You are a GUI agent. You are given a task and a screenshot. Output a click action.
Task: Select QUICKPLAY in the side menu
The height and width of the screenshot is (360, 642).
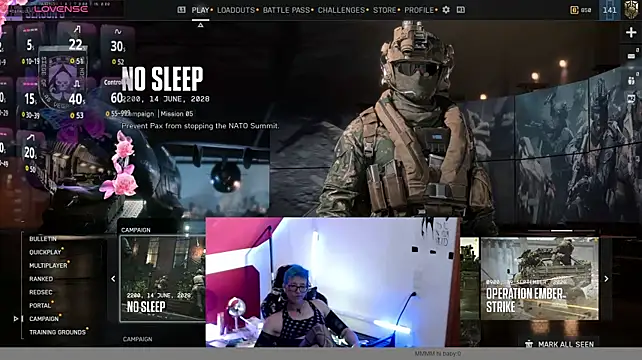pyautogui.click(x=45, y=252)
